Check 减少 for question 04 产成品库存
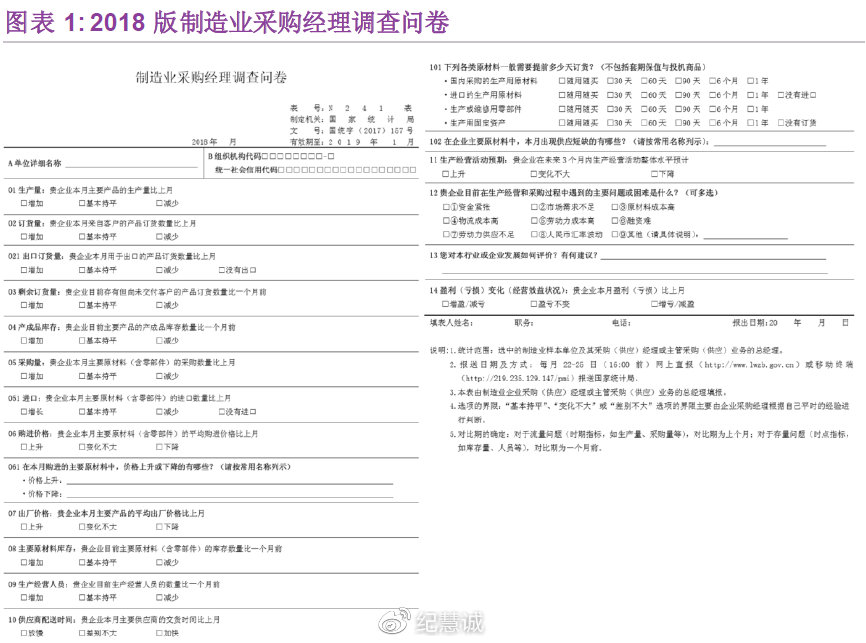This screenshot has height=643, width=866. tap(158, 339)
